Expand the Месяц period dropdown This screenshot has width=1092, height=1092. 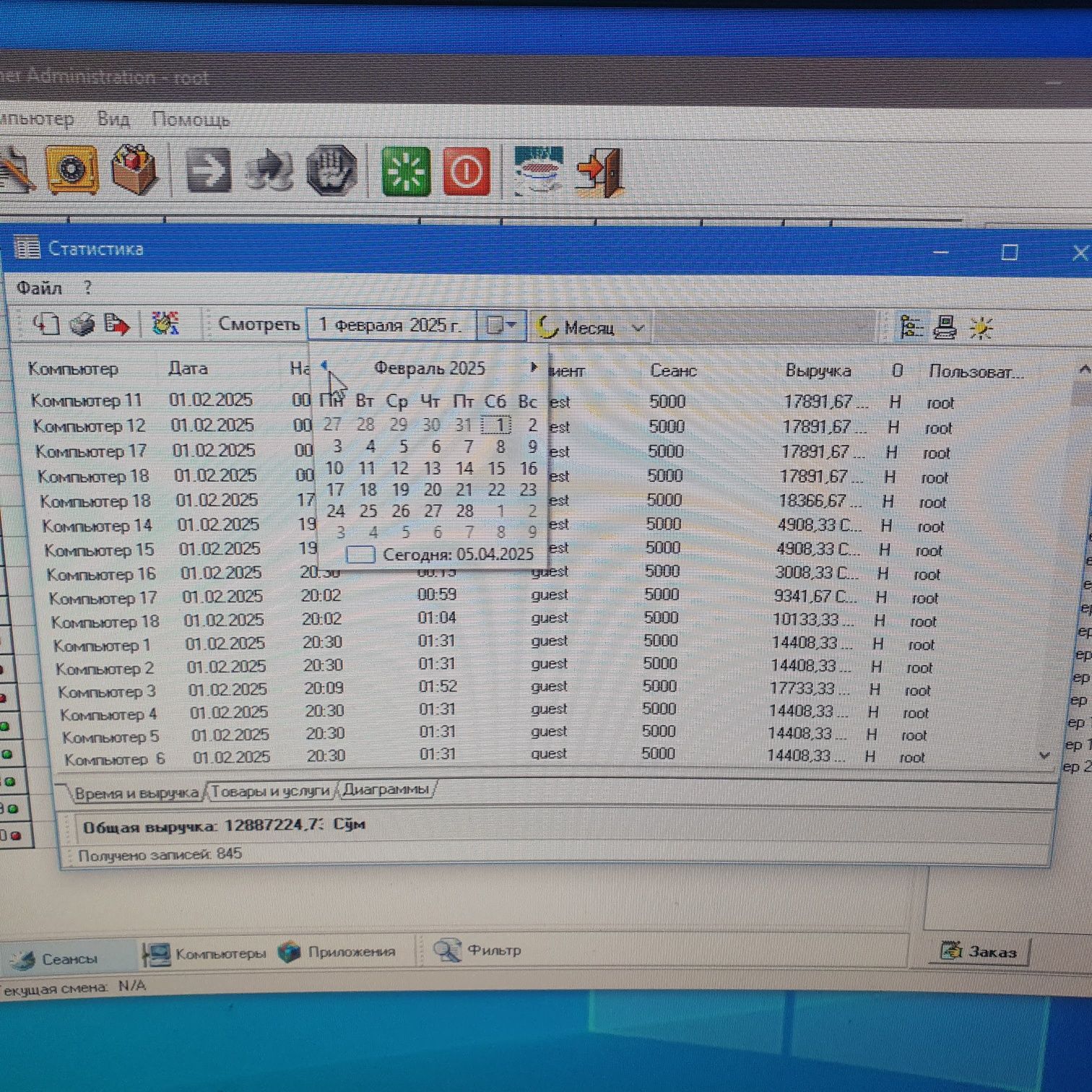click(x=638, y=328)
